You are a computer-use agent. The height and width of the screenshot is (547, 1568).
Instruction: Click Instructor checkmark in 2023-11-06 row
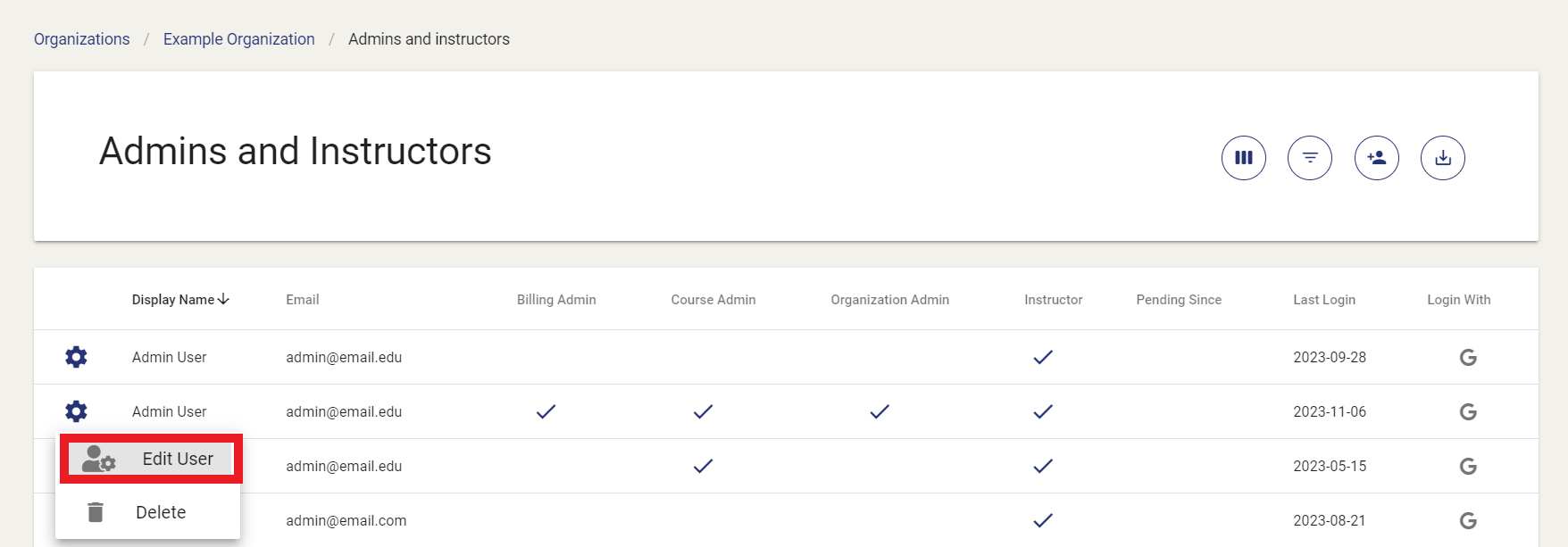pyautogui.click(x=1043, y=411)
